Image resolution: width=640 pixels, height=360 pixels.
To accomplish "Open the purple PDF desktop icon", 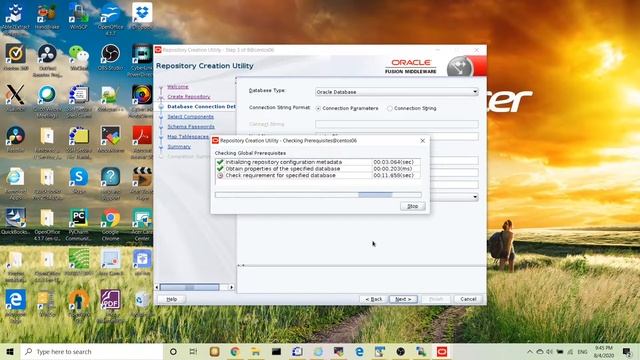I will (x=110, y=305).
